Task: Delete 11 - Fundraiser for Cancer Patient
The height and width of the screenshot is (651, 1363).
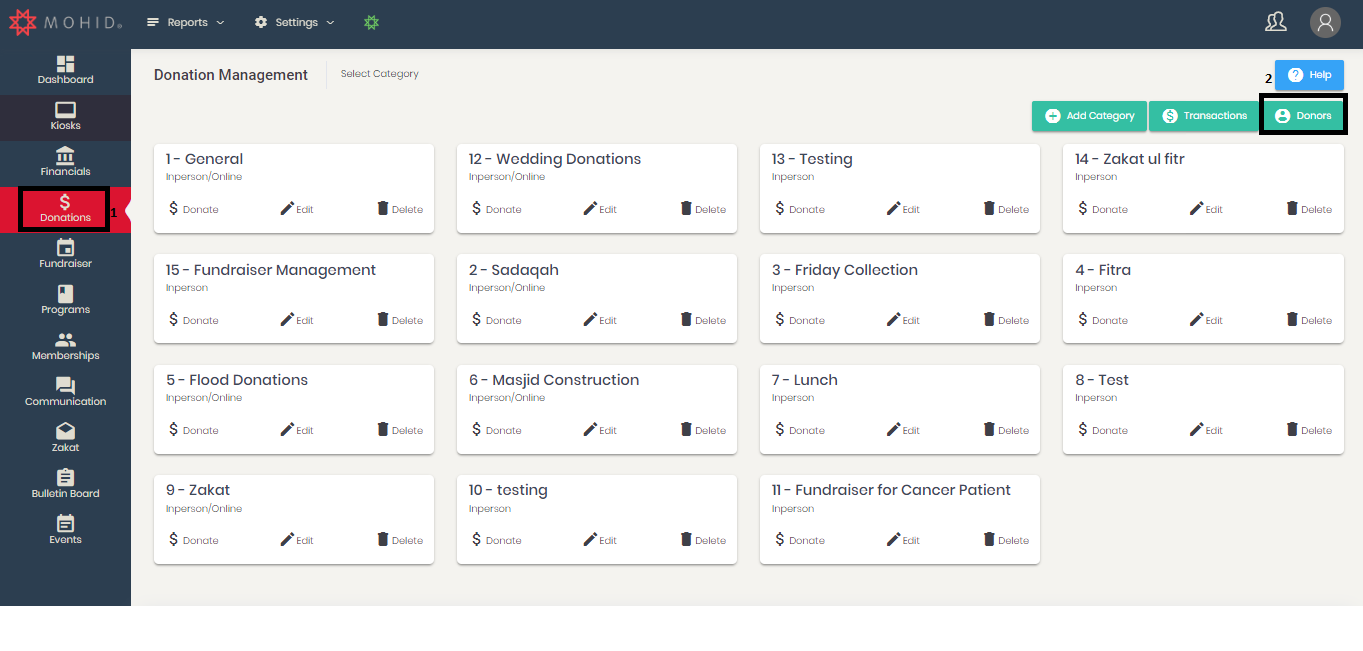Action: tap(1006, 540)
